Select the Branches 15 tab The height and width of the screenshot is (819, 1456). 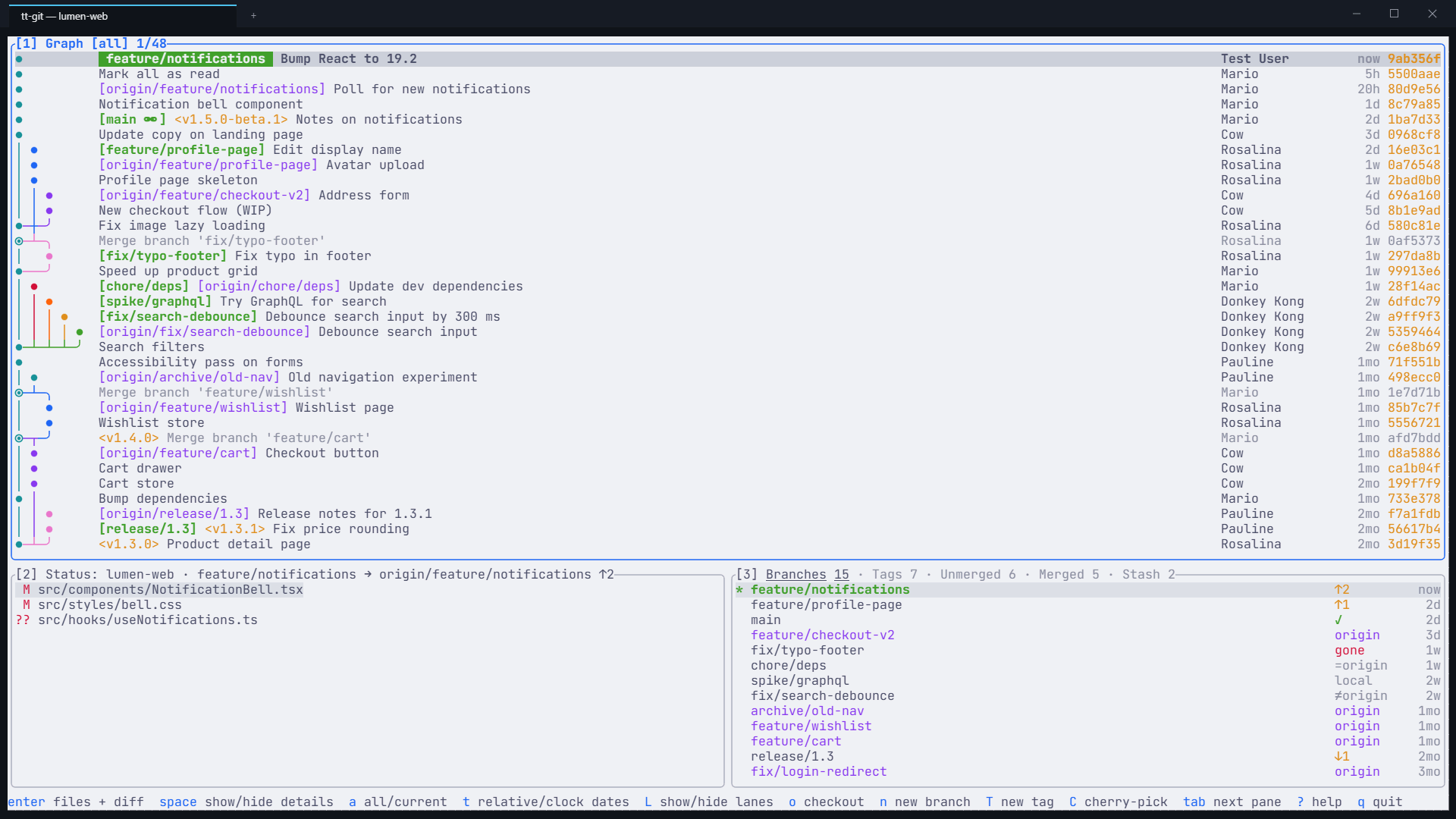pyautogui.click(x=807, y=574)
